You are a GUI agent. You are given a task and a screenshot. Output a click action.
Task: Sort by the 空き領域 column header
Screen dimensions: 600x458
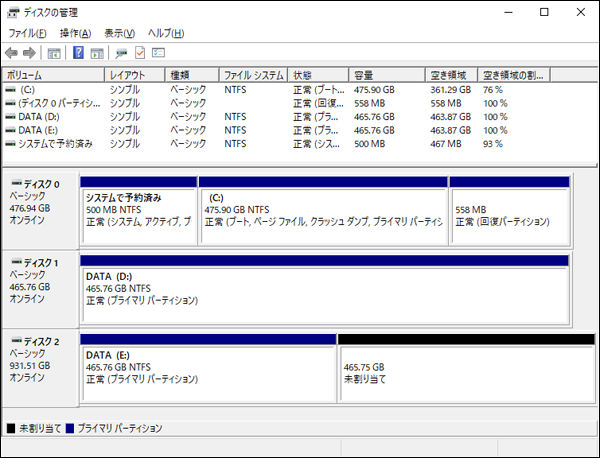click(452, 75)
